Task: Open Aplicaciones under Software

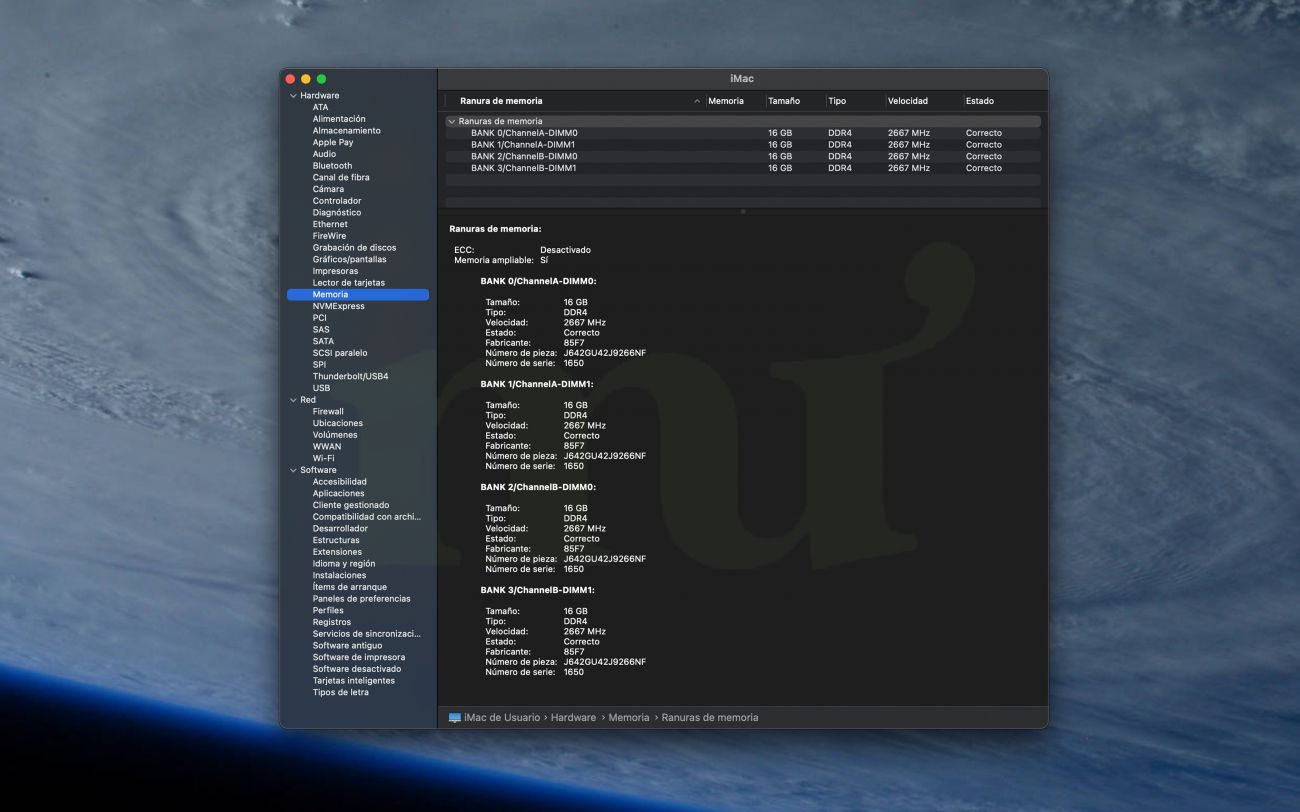Action: (x=338, y=493)
